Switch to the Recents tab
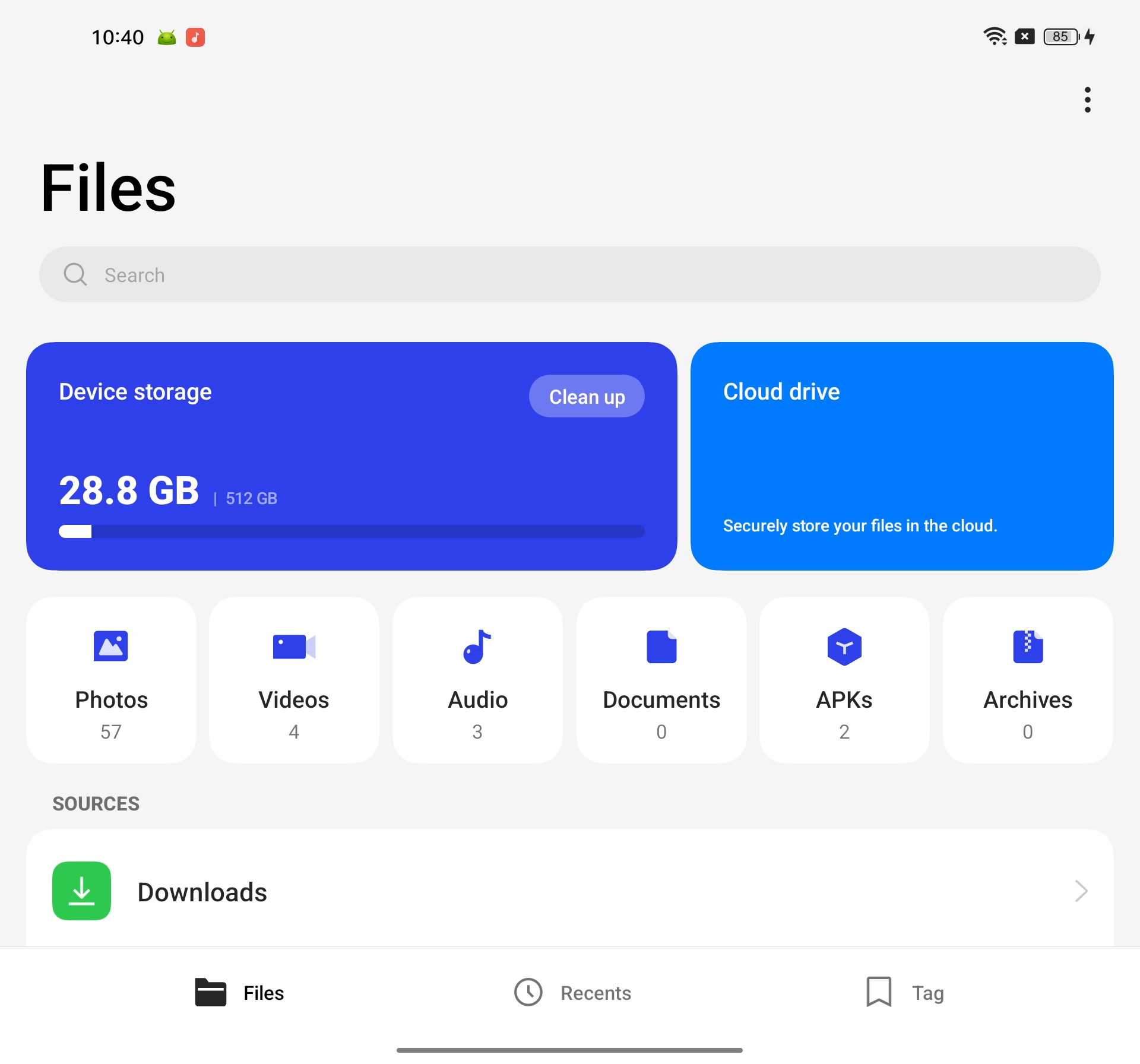The height and width of the screenshot is (1064, 1140). (x=572, y=992)
